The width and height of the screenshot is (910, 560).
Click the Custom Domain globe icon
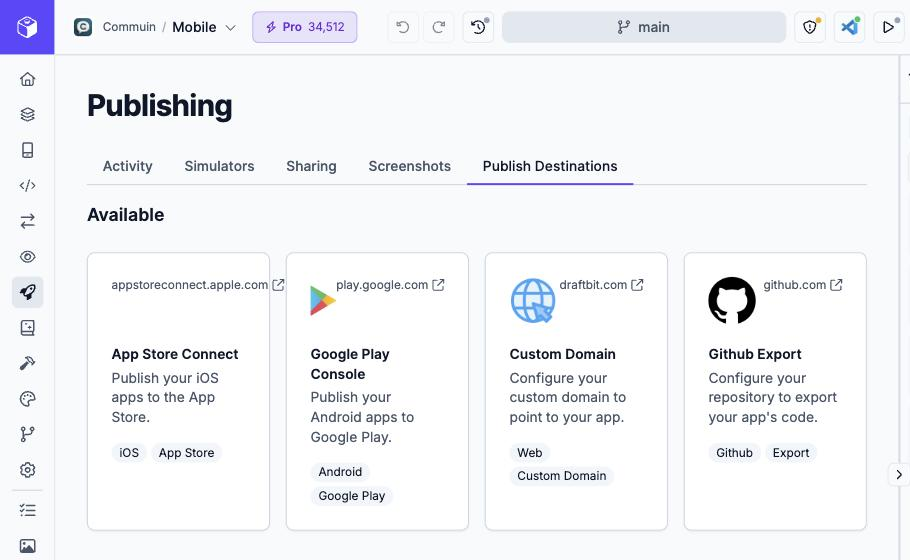pyautogui.click(x=533, y=301)
